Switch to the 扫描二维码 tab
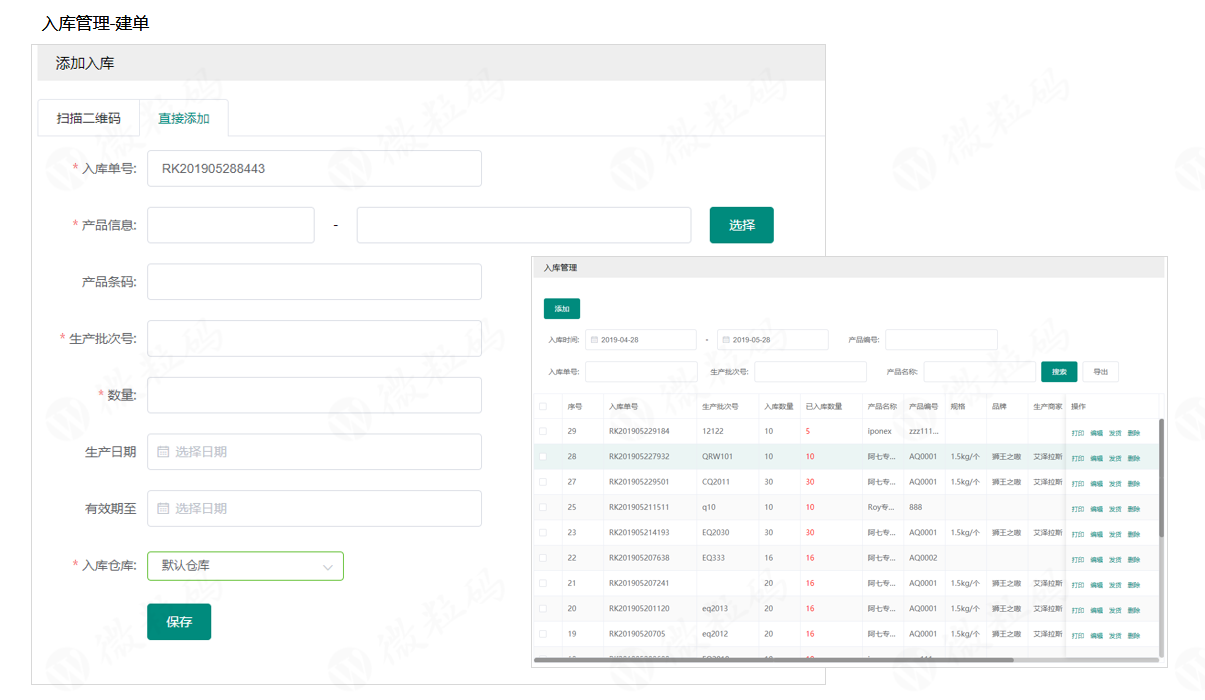1205x700 pixels. tap(88, 118)
